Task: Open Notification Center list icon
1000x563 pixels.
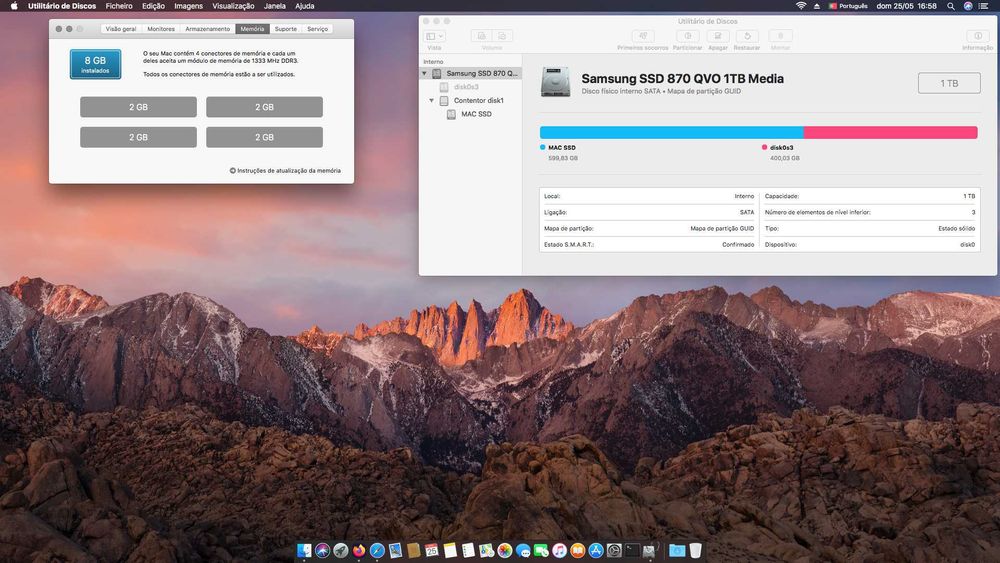Action: 984,6
